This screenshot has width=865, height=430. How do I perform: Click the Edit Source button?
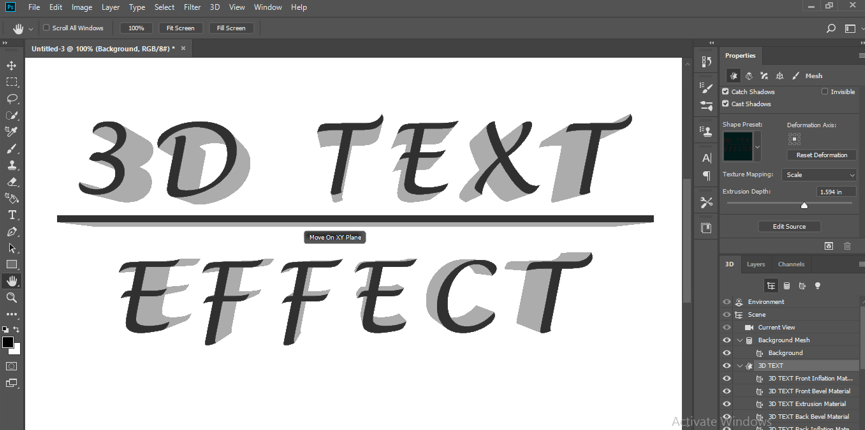pyautogui.click(x=789, y=226)
